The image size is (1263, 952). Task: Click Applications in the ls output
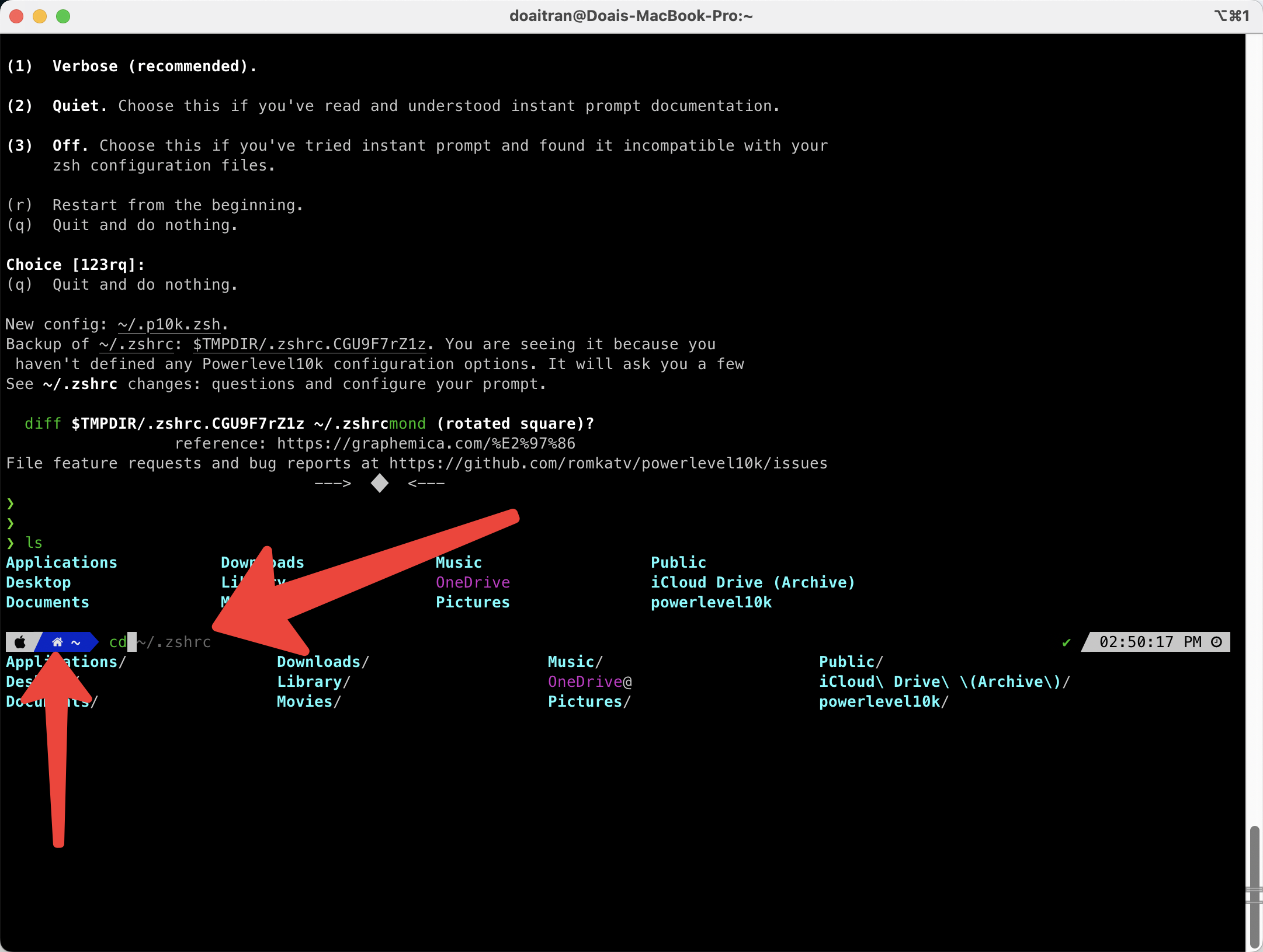click(62, 562)
